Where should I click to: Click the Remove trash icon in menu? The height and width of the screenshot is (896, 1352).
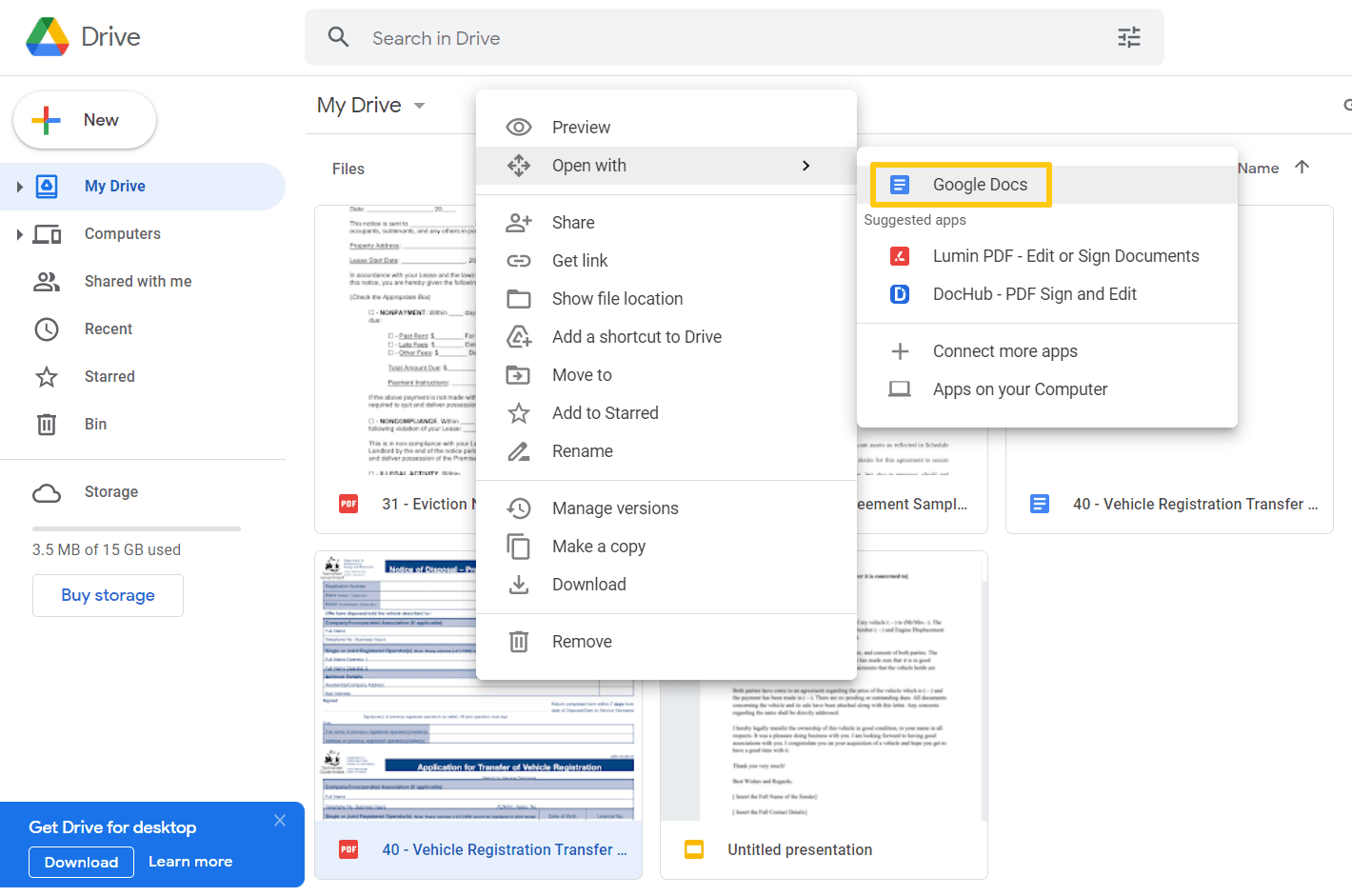click(519, 642)
